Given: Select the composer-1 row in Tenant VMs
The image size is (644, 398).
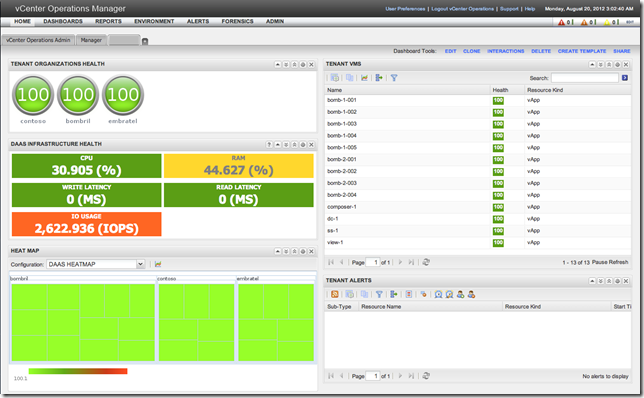Looking at the screenshot, I should 478,207.
